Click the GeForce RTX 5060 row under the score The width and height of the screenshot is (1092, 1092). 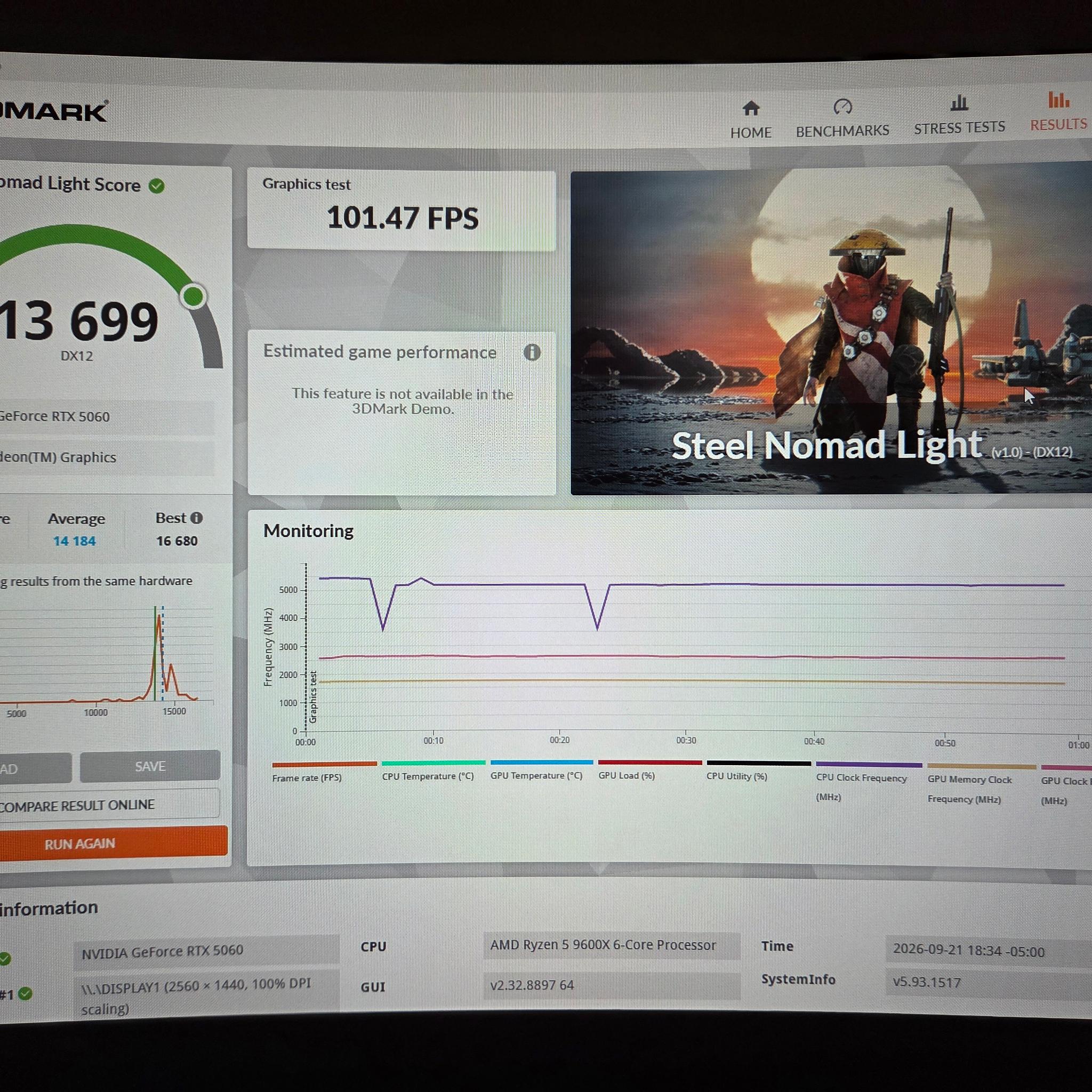[107, 417]
